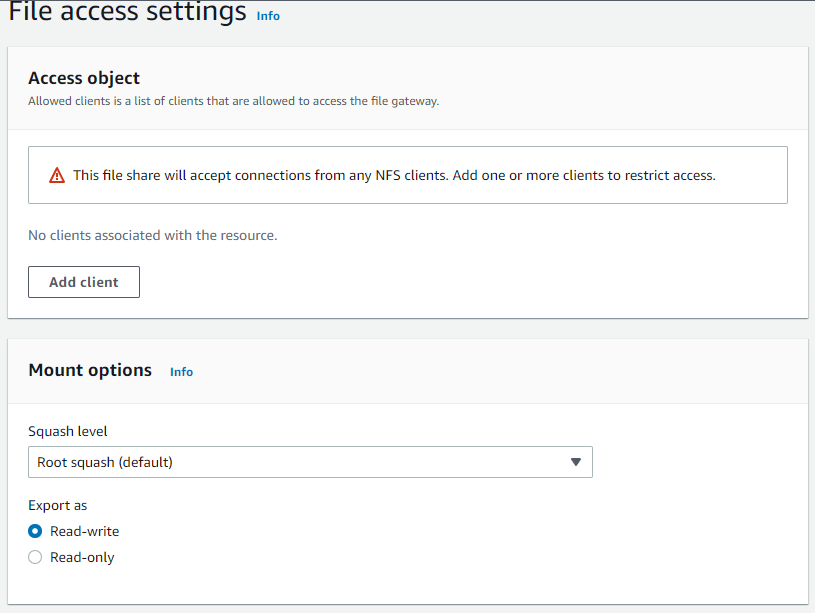Click the File access settings page title
The image size is (815, 613).
[127, 13]
